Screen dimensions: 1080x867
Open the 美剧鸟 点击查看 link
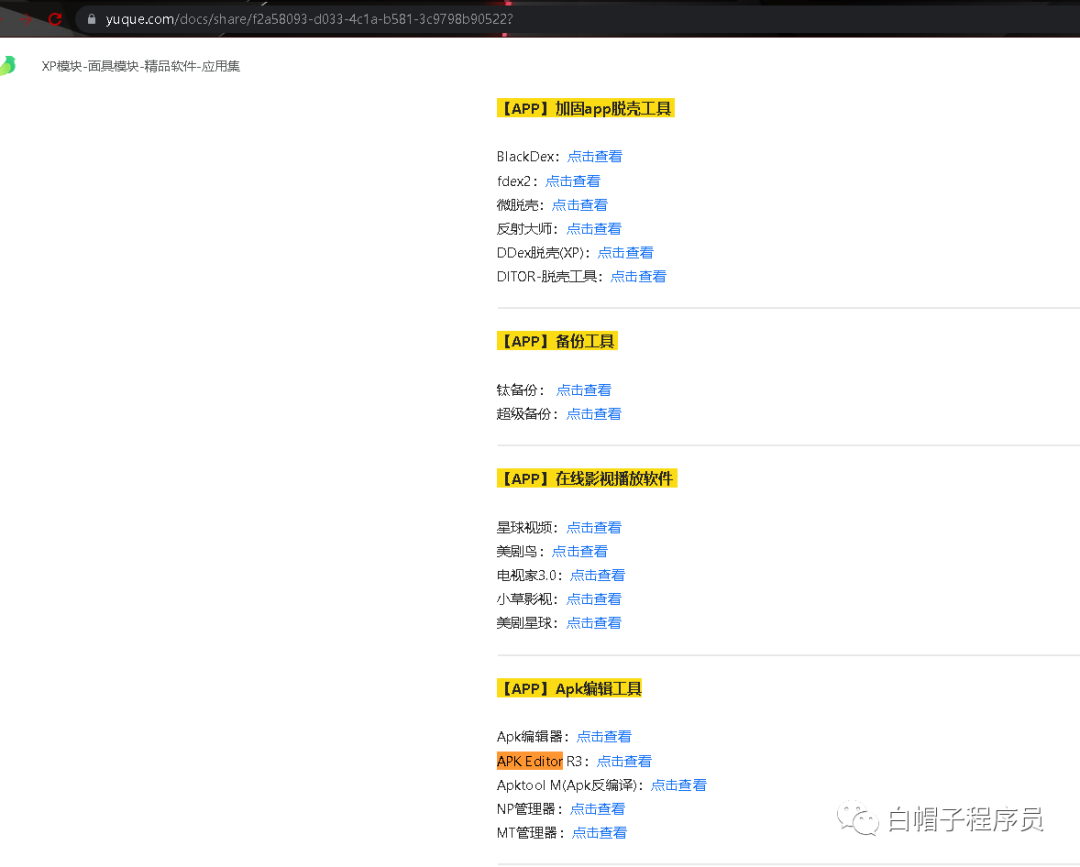[579, 551]
